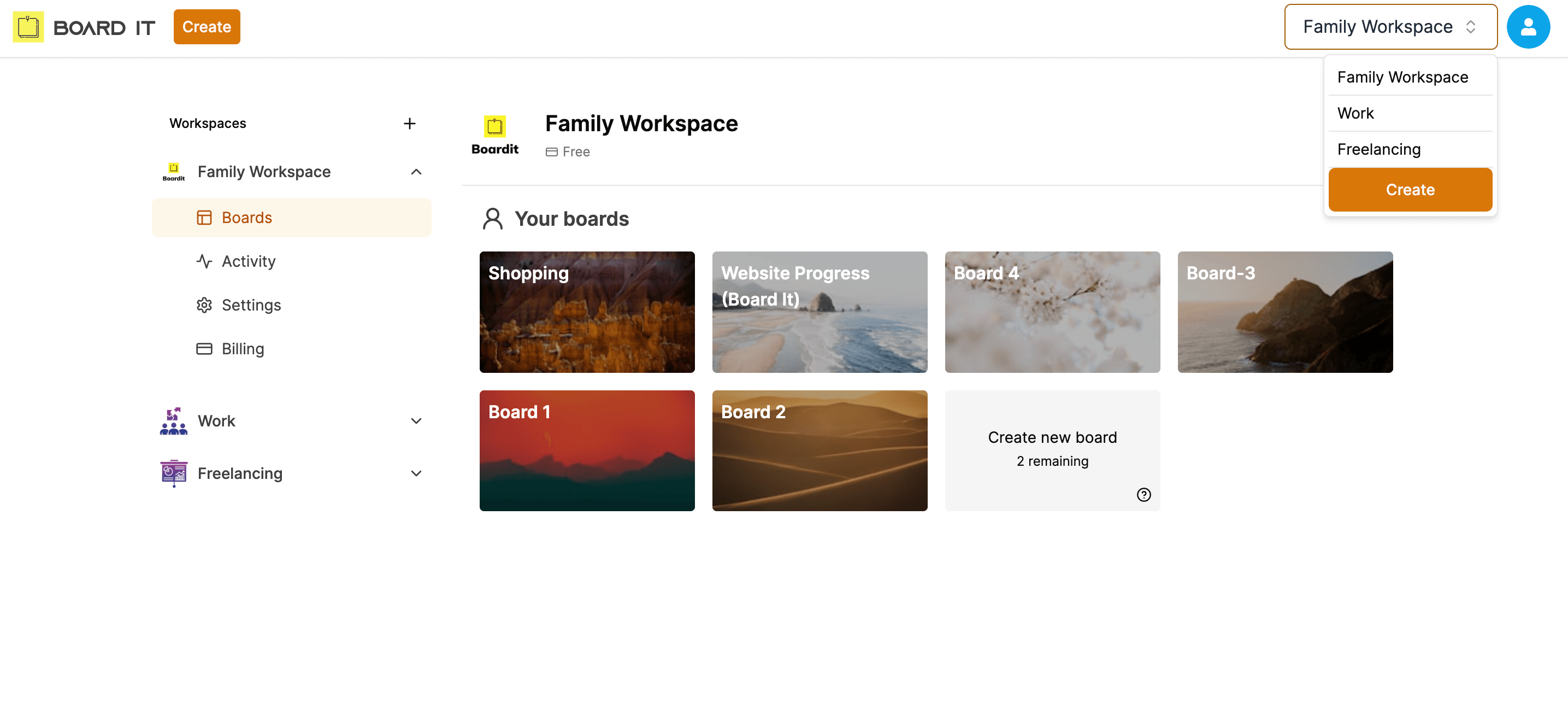Click the Boardit logo beside the workspace title
Screen dimensions: 1568x714
[494, 134]
